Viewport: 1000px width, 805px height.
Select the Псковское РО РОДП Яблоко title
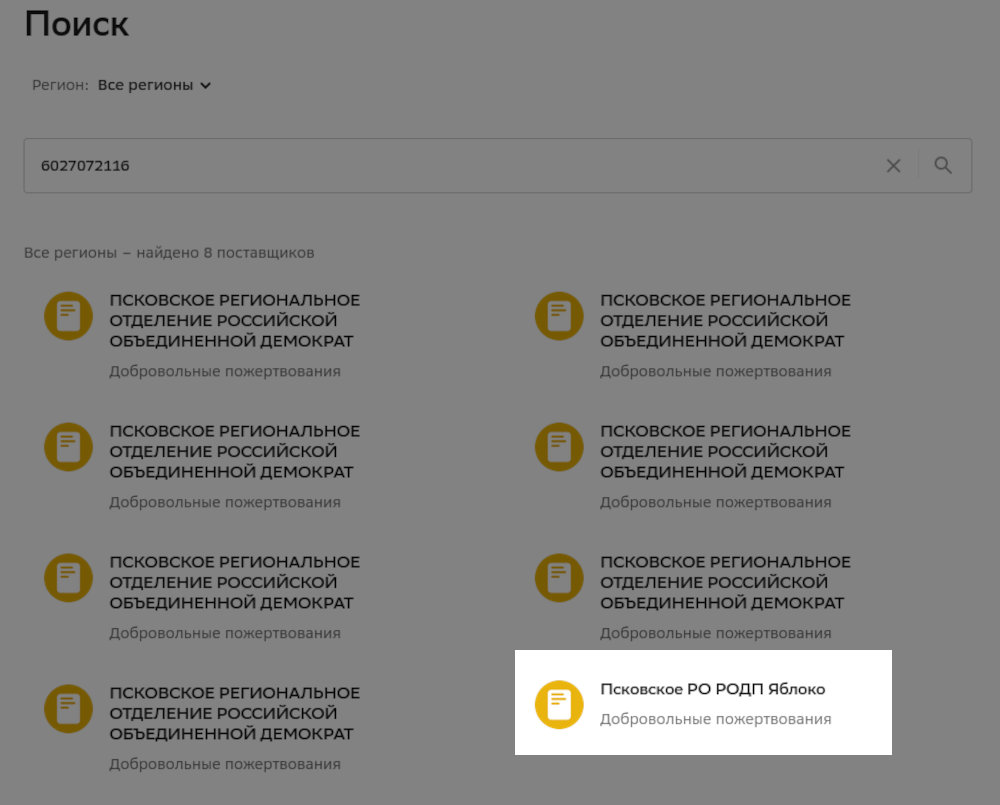pos(712,689)
